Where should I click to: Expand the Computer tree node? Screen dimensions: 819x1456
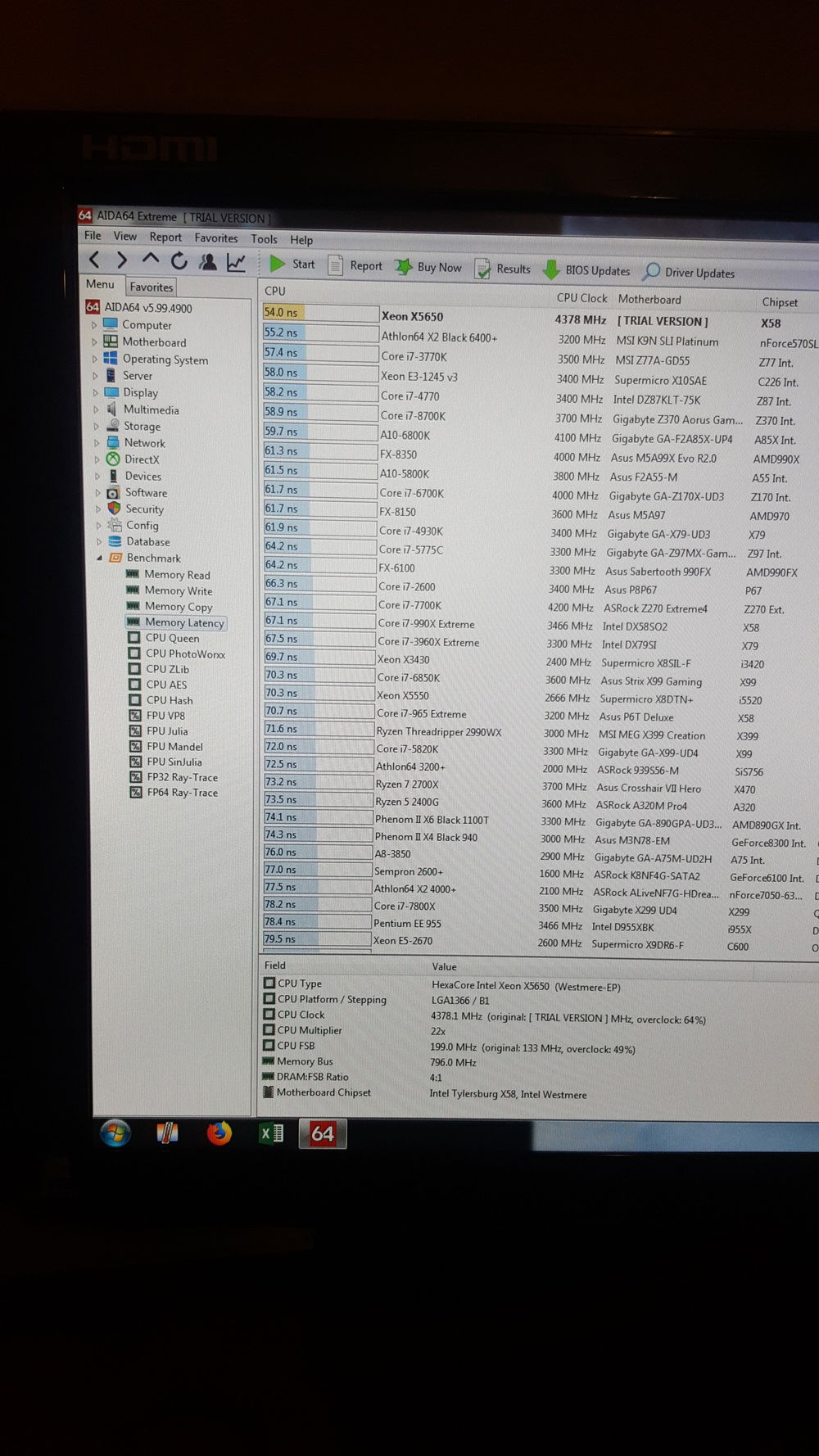point(94,325)
